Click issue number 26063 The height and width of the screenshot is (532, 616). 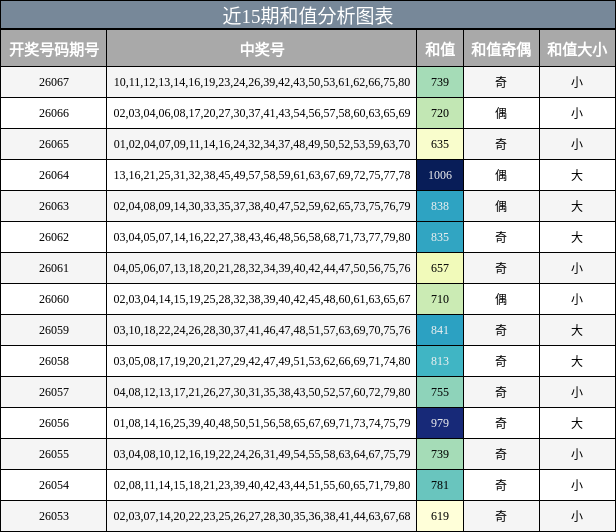pos(53,206)
